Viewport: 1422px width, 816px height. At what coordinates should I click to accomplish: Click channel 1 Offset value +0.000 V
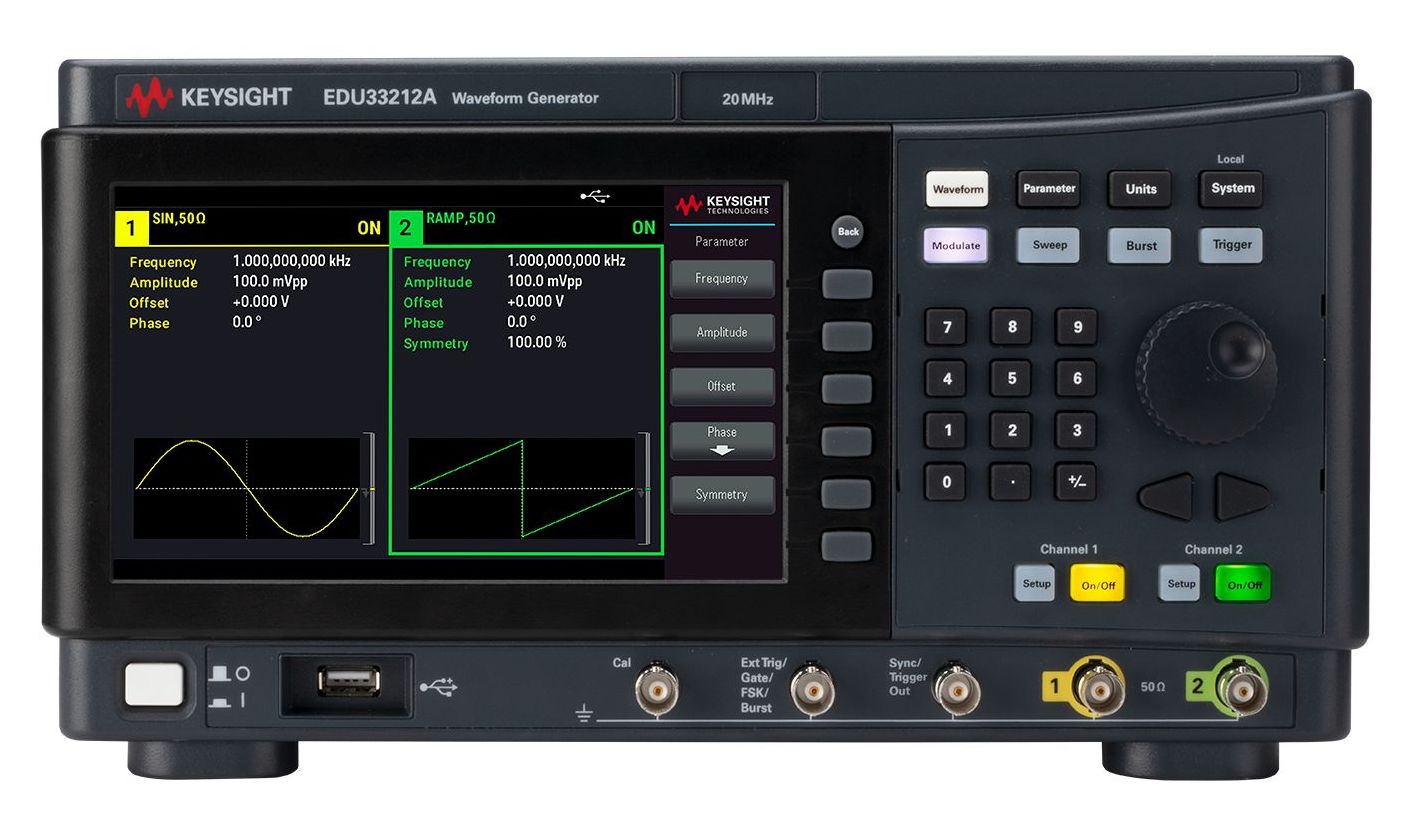261,302
